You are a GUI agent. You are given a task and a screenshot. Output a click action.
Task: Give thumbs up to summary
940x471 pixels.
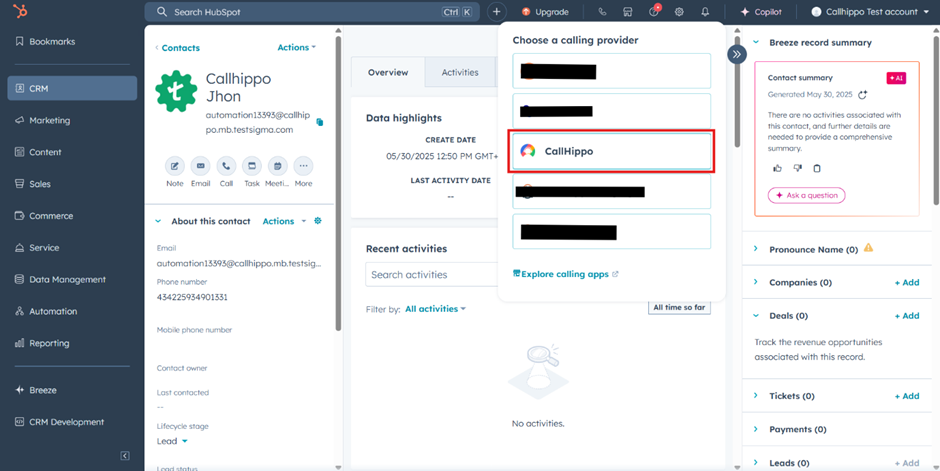[778, 168]
